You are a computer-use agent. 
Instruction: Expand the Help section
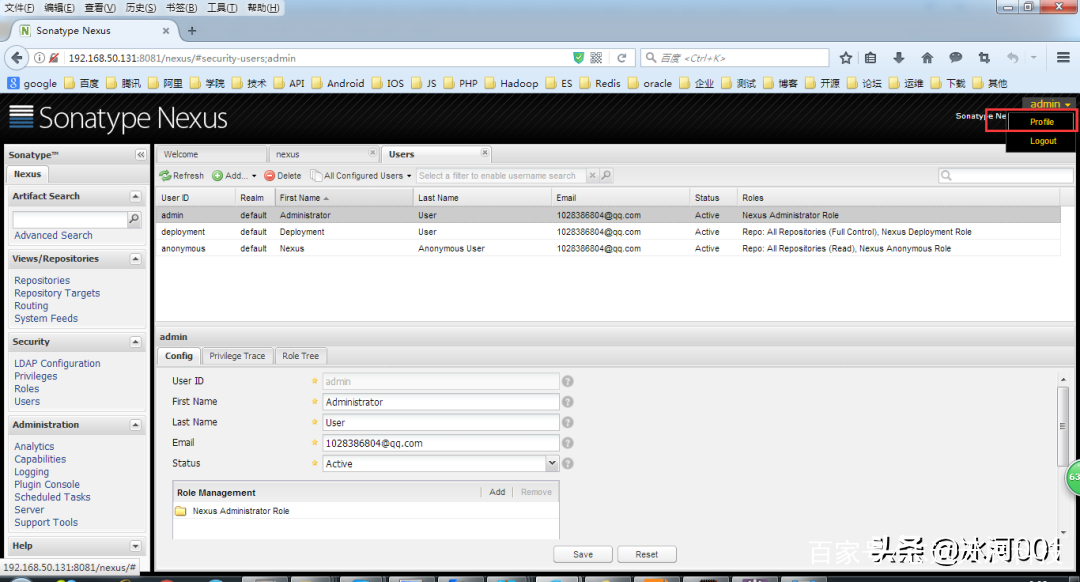pyautogui.click(x=136, y=546)
